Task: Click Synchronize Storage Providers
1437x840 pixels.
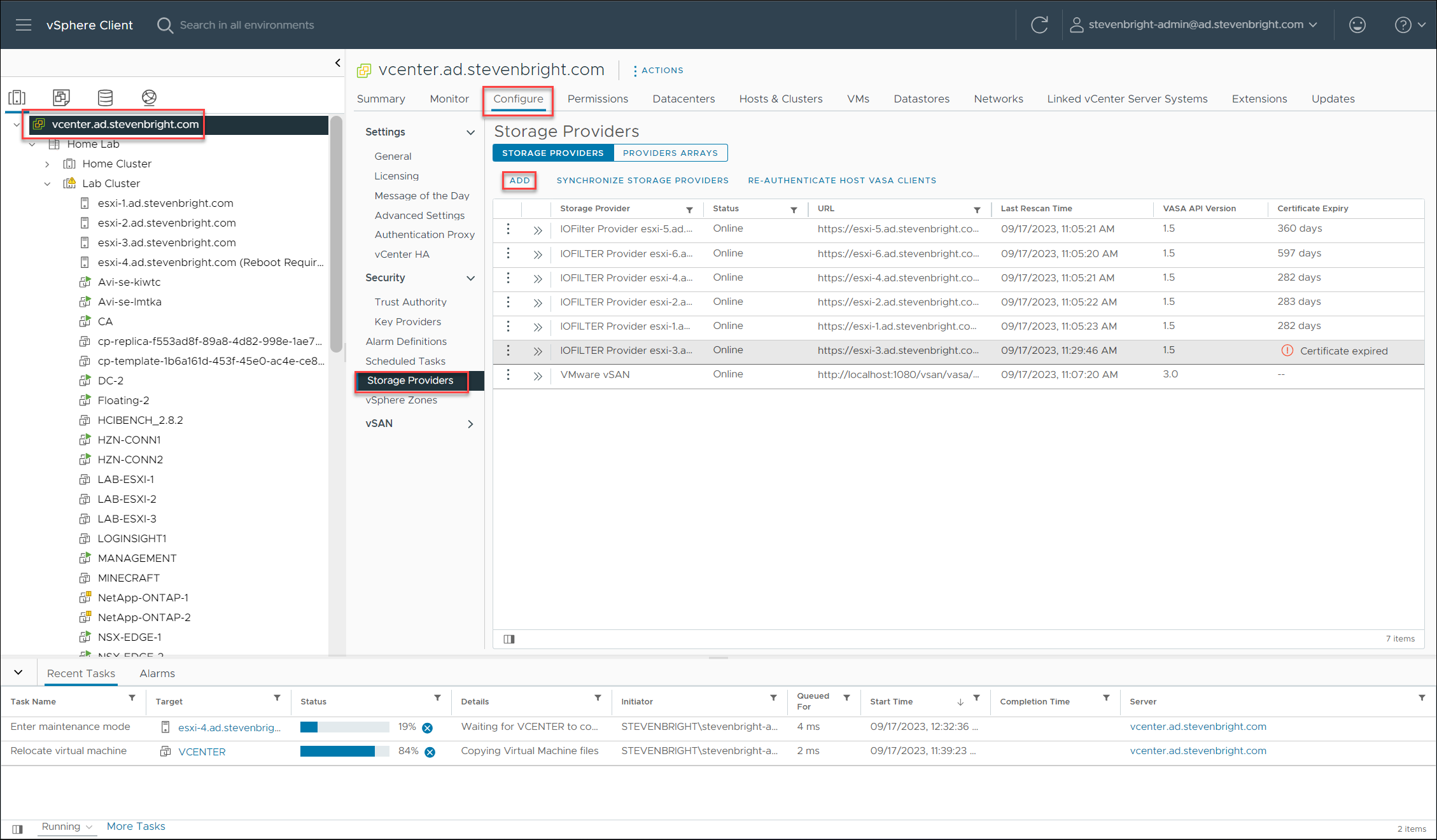Action: 642,180
